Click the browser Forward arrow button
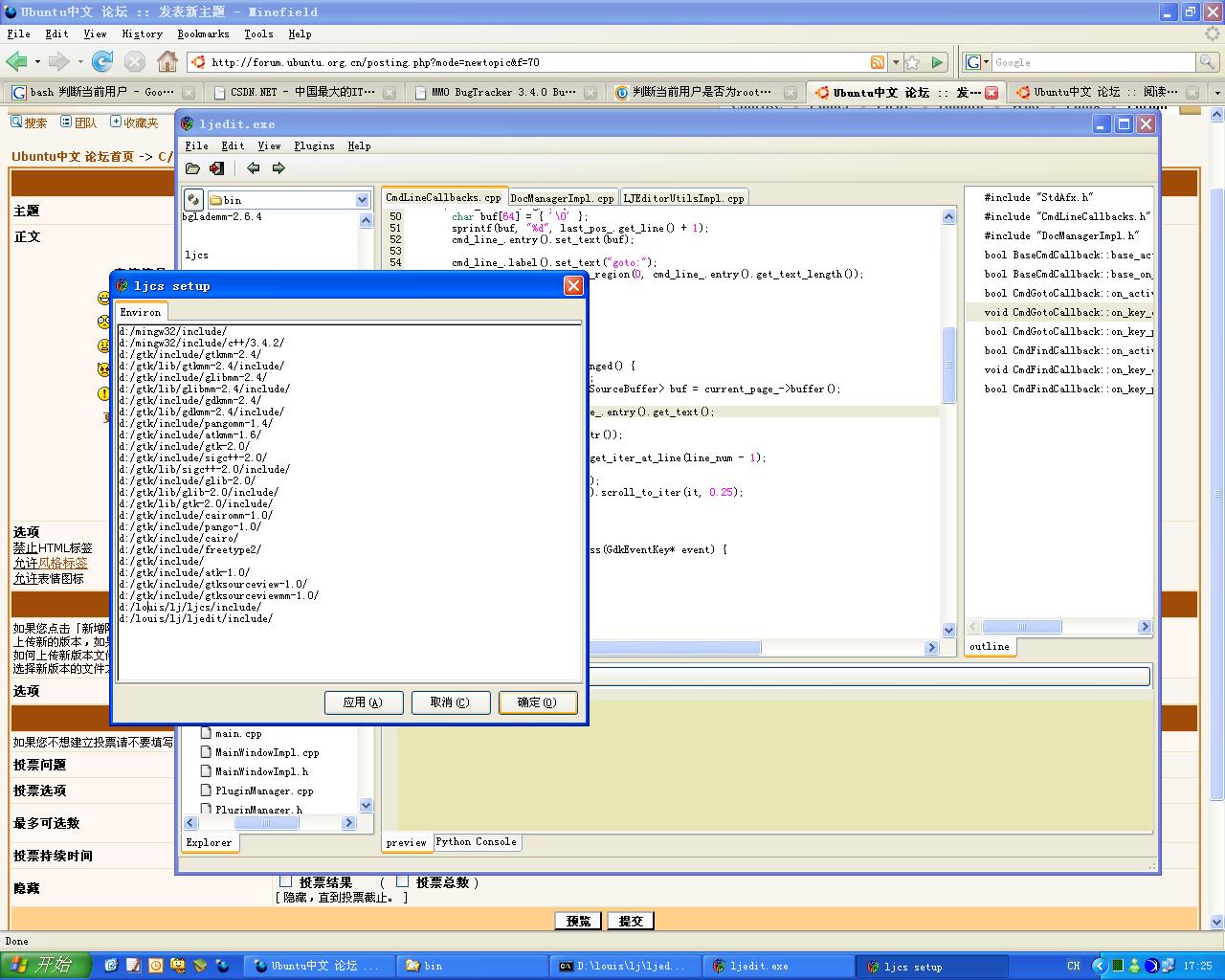This screenshot has width=1225, height=980. pyautogui.click(x=58, y=62)
